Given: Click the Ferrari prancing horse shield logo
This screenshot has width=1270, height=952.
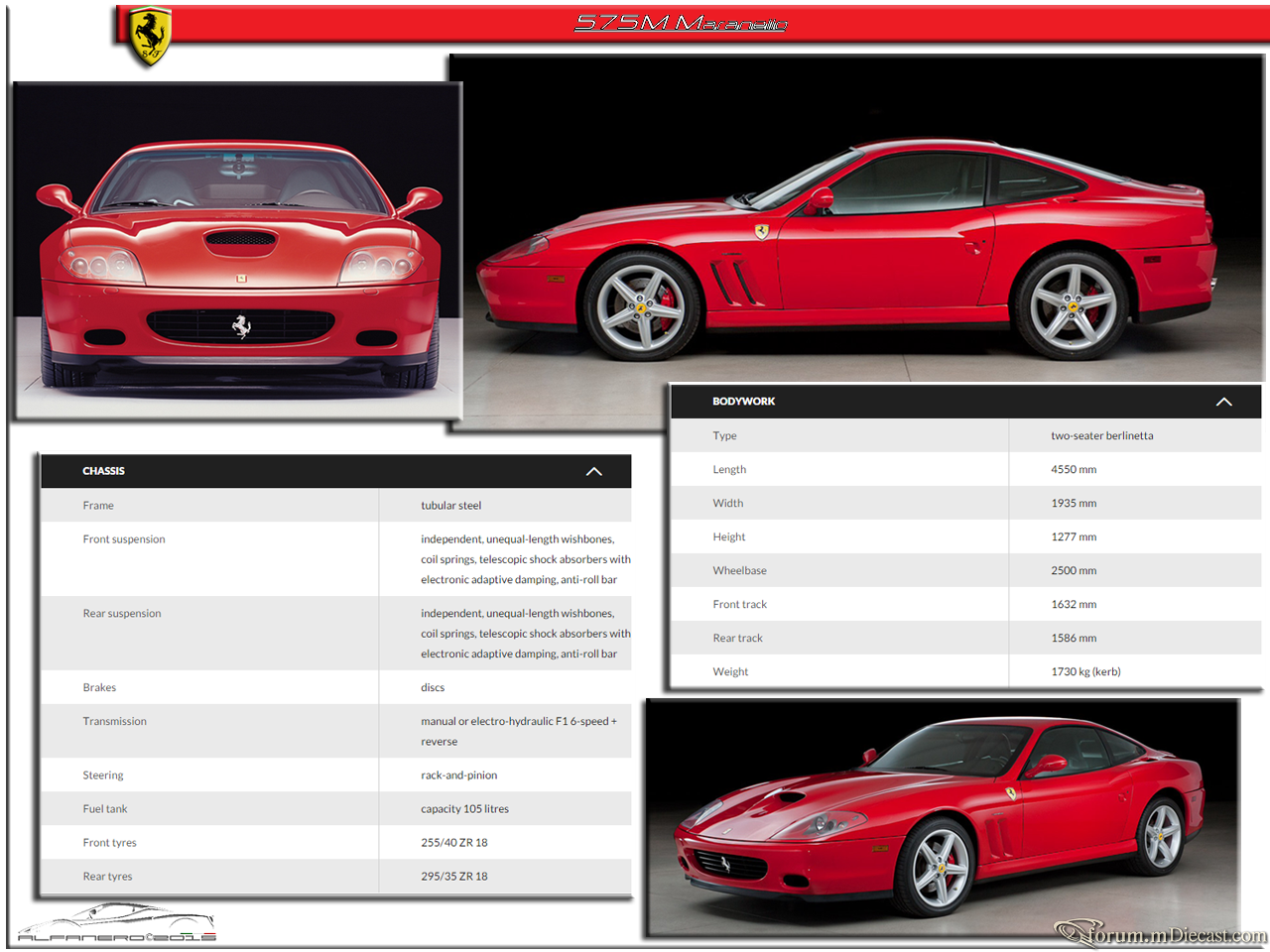Looking at the screenshot, I should (x=151, y=37).
